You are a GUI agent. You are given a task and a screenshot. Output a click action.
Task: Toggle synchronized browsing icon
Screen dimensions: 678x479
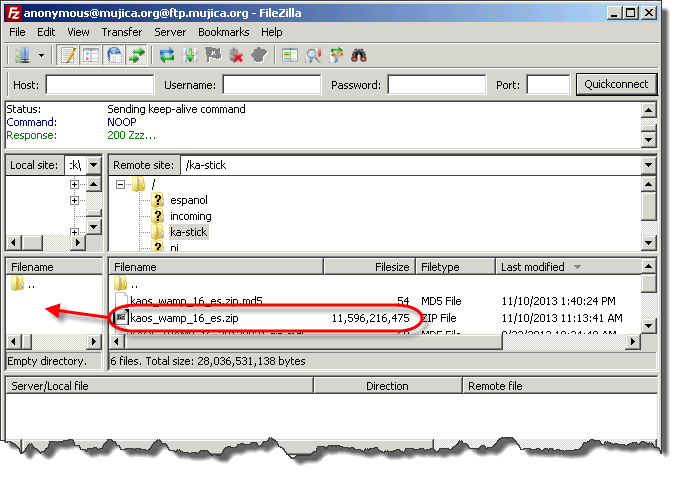pyautogui.click(x=336, y=55)
